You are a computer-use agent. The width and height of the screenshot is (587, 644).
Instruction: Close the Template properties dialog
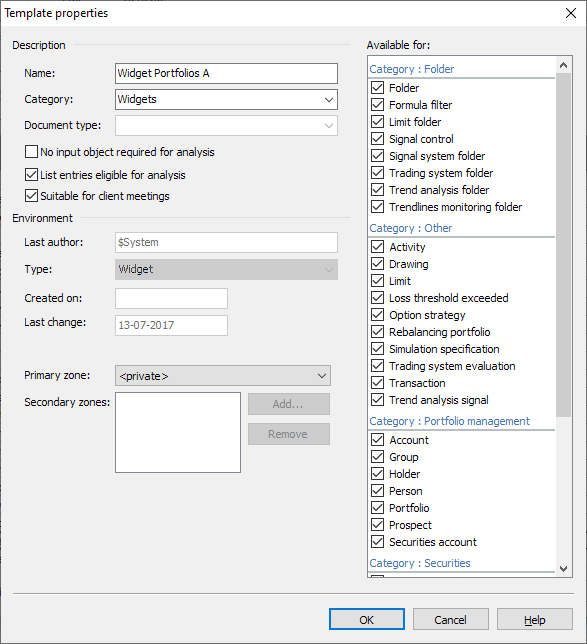(571, 13)
